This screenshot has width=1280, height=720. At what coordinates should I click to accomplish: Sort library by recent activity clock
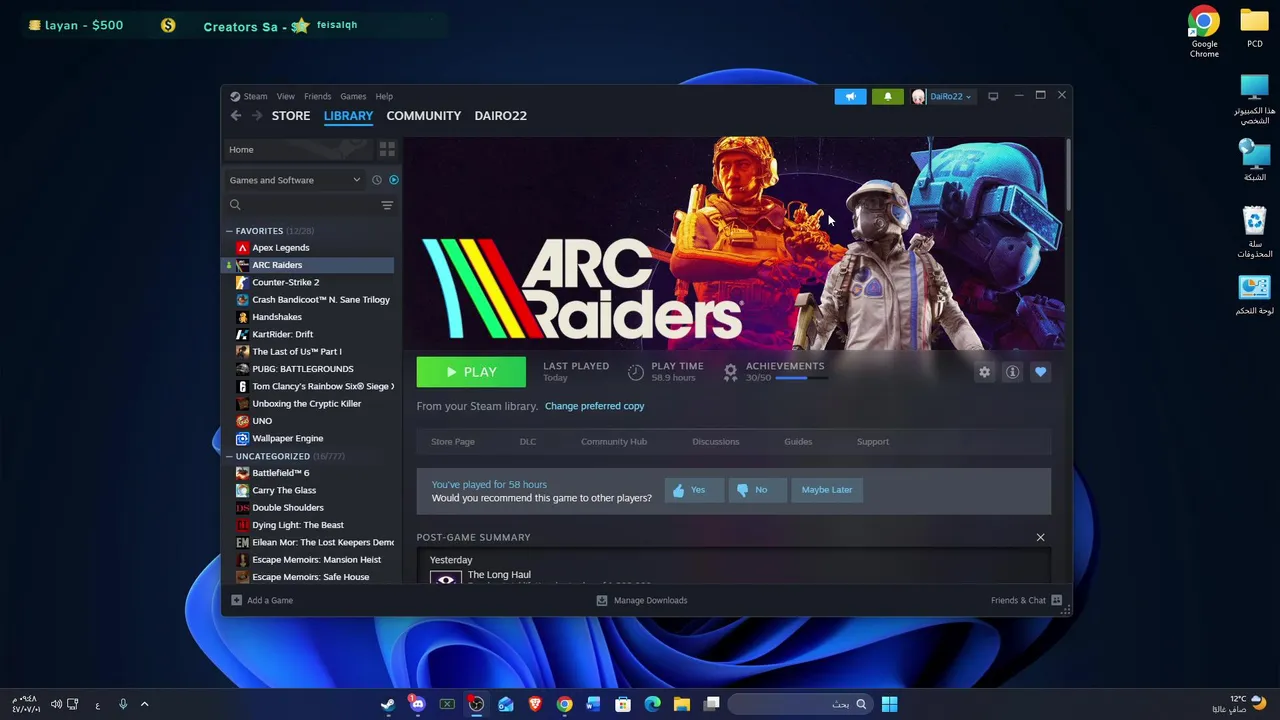coord(377,180)
